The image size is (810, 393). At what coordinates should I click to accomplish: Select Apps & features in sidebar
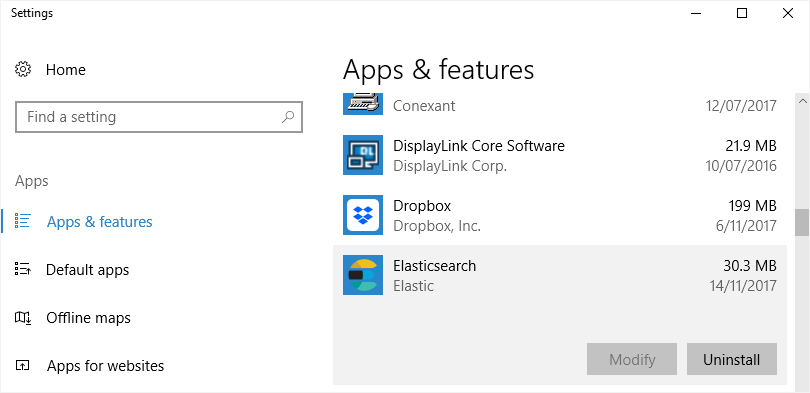pyautogui.click(x=100, y=222)
